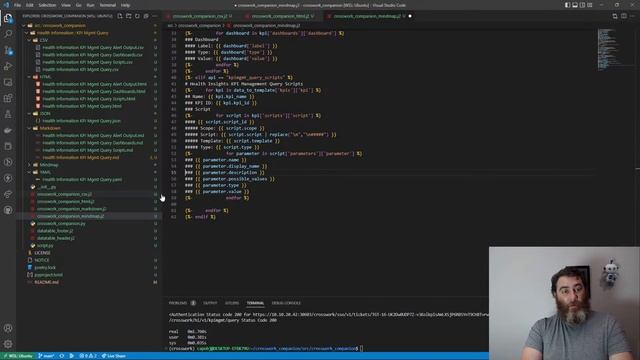Click the split editor icon in editor toolbar

(x=624, y=16)
